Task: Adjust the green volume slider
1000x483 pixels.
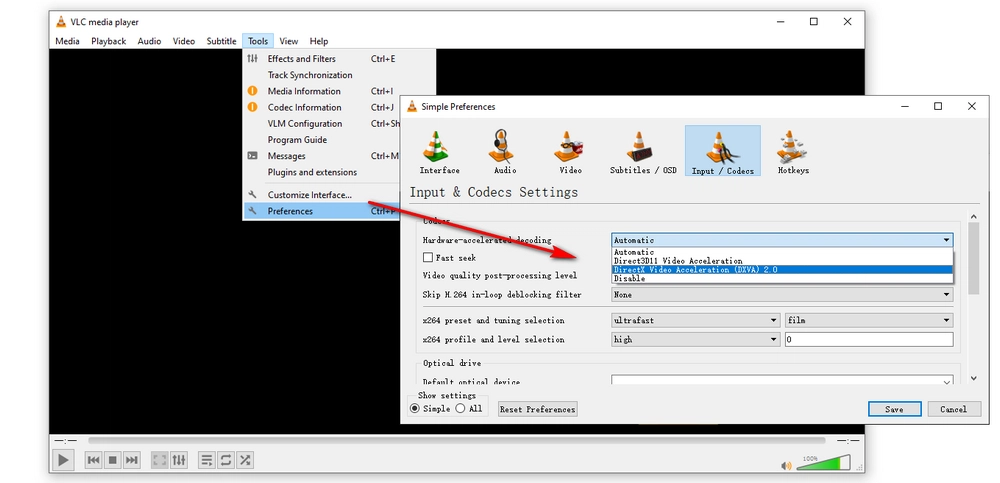Action: coord(823,463)
